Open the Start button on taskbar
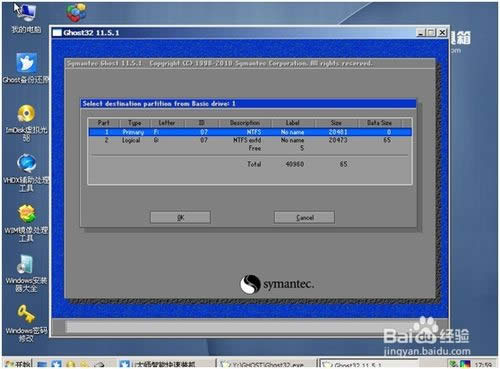Viewport: 500px width, 369px height. [x=18, y=364]
